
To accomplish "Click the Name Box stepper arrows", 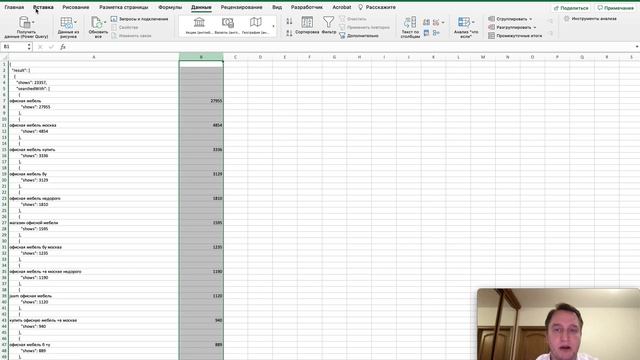I will 29,47.
